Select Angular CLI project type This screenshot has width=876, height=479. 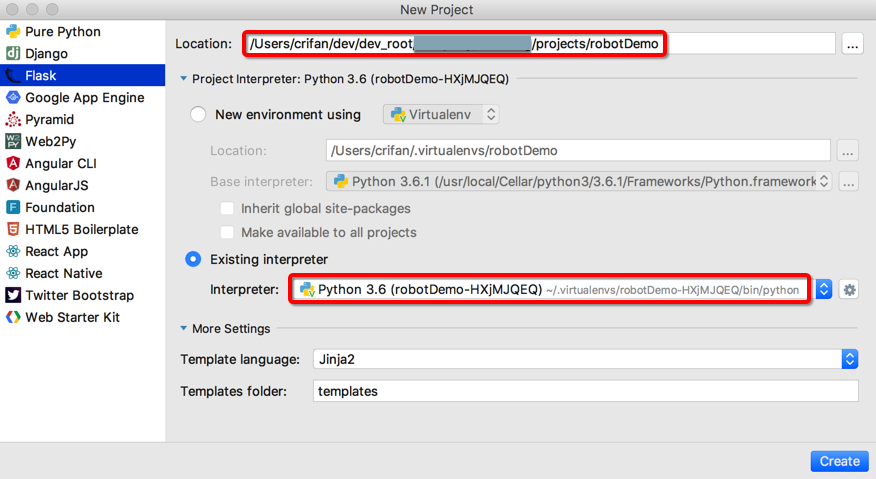[82, 164]
